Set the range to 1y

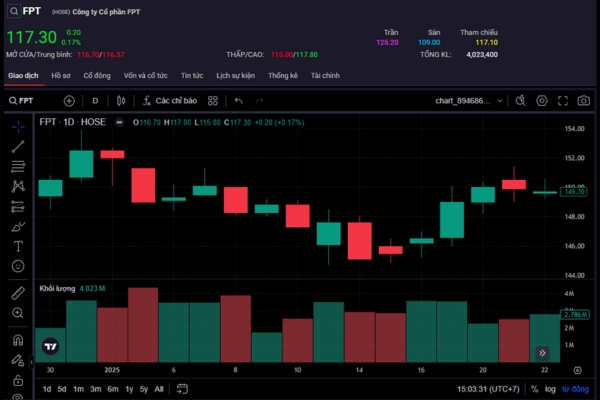click(129, 389)
